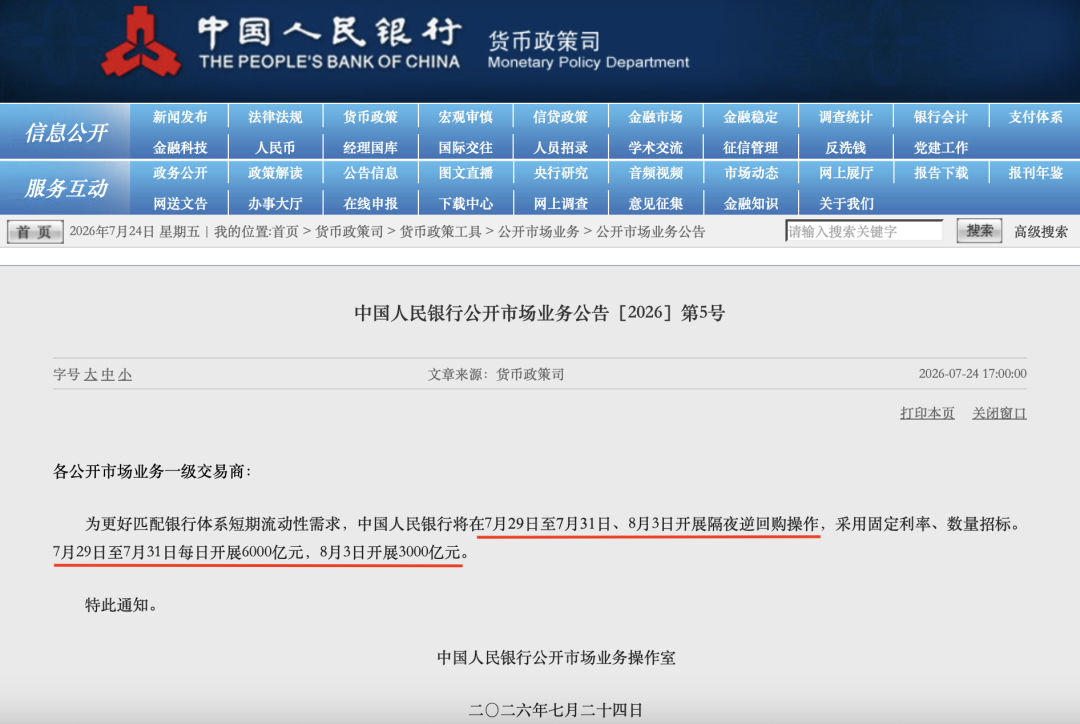Open 政务公开 menu item
This screenshot has width=1080, height=724.
coord(180,173)
